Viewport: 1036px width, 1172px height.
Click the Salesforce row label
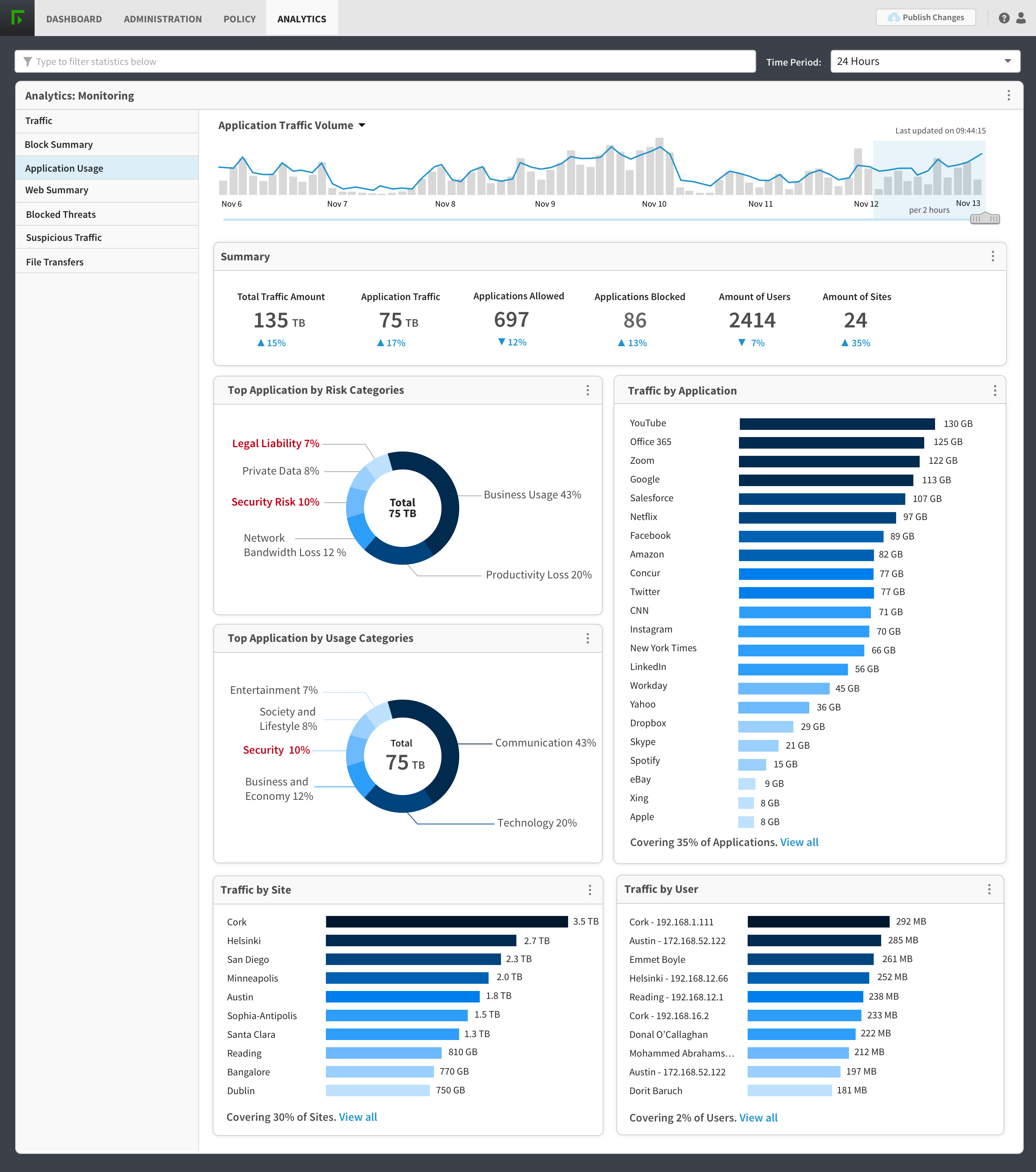[651, 498]
